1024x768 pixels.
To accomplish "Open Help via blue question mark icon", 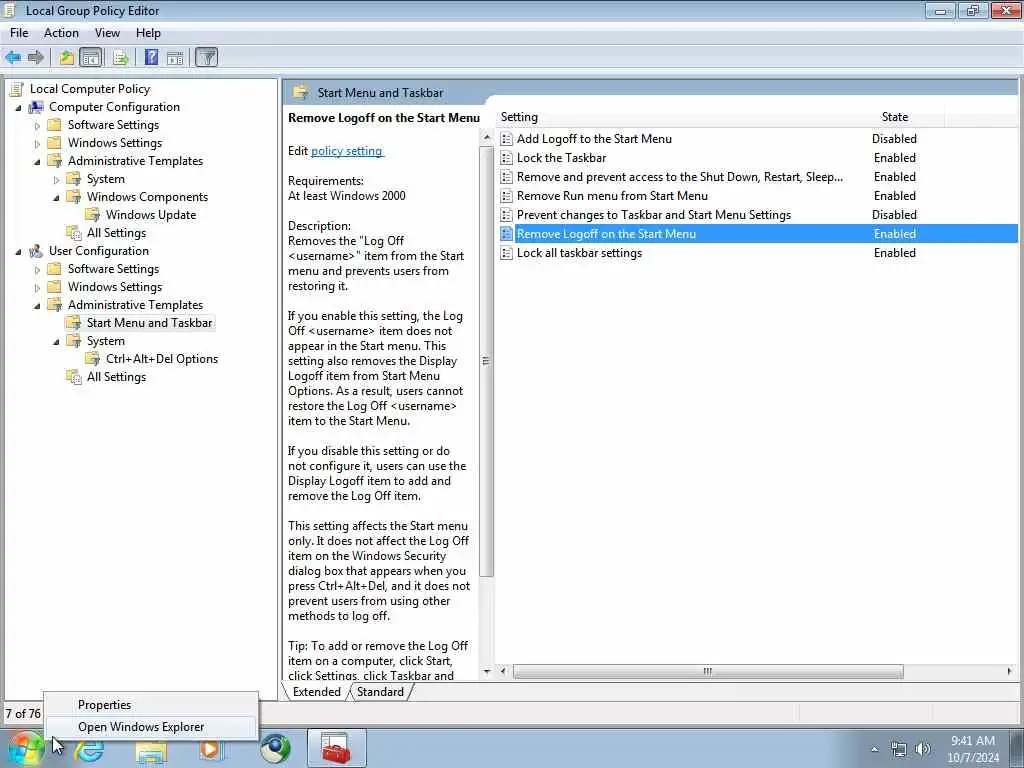I will (151, 57).
